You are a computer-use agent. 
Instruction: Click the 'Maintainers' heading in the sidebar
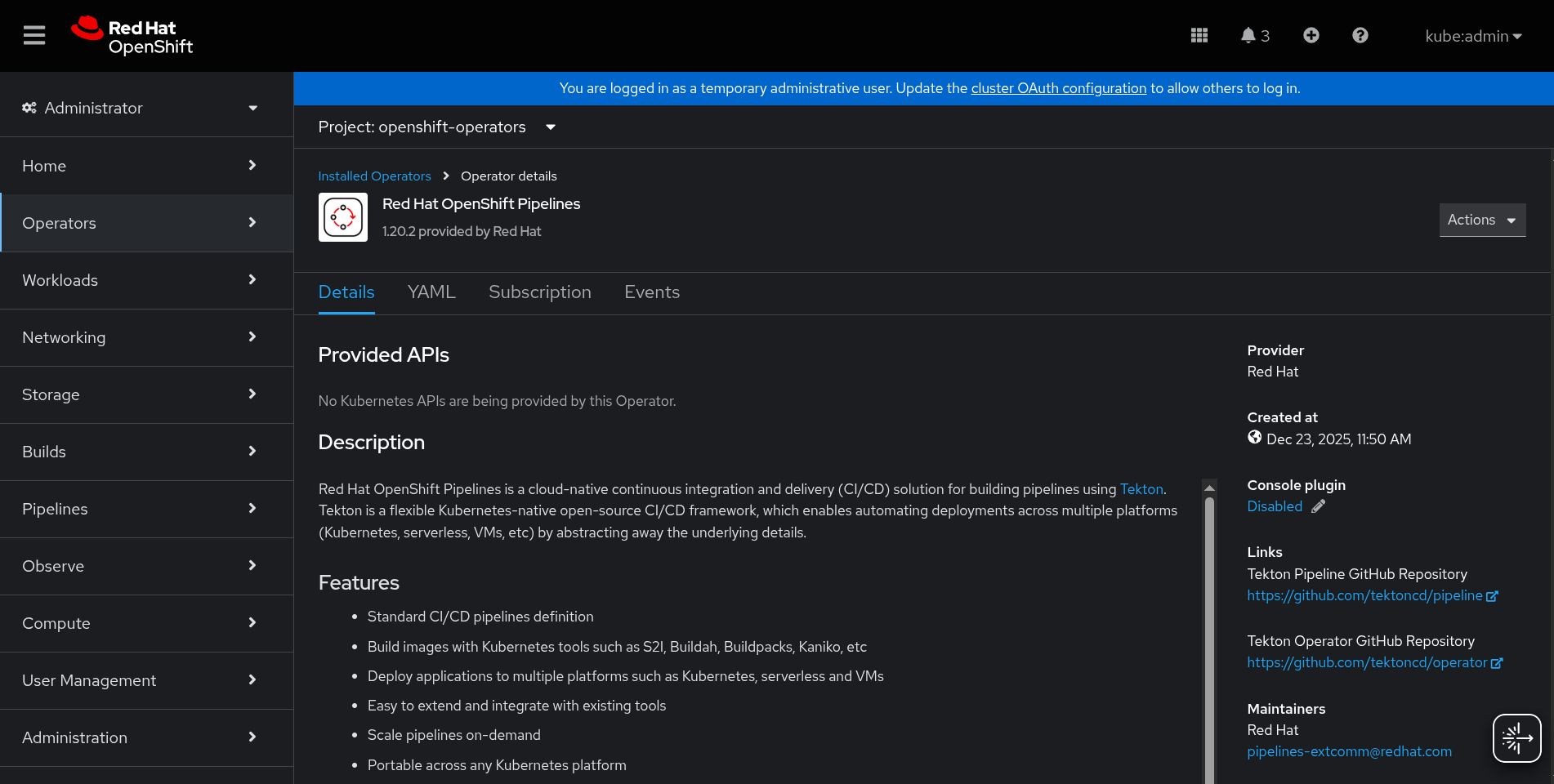click(1287, 709)
